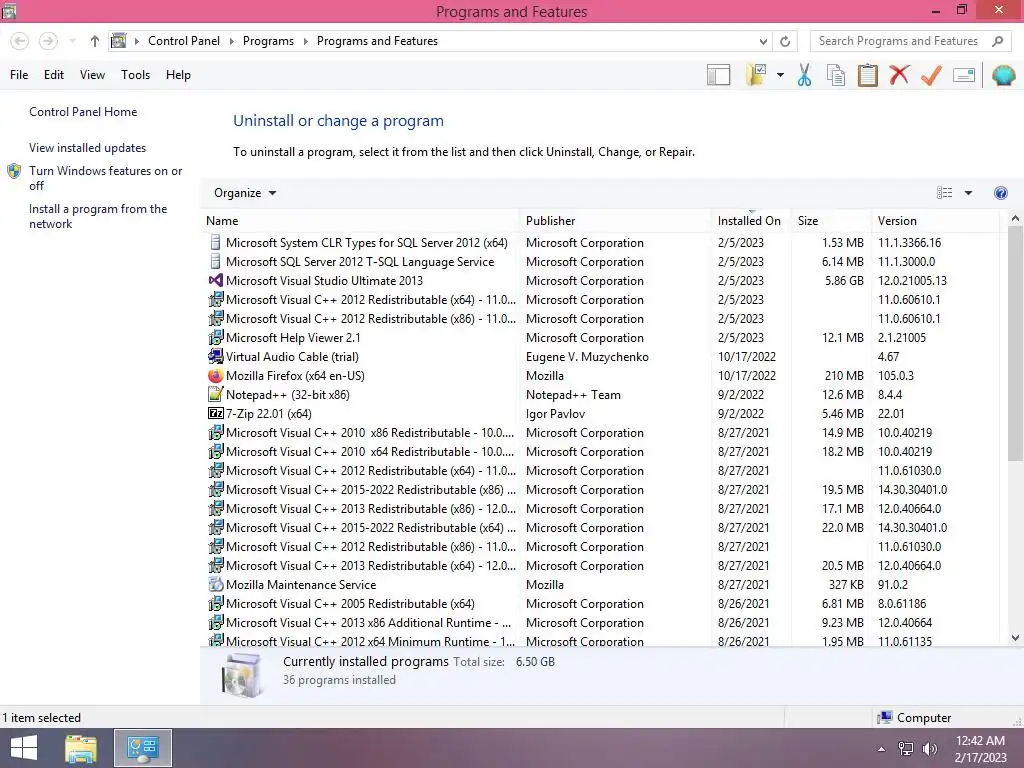Click the rename icon next to checkmark
Image resolution: width=1024 pixels, height=768 pixels.
pos(964,75)
